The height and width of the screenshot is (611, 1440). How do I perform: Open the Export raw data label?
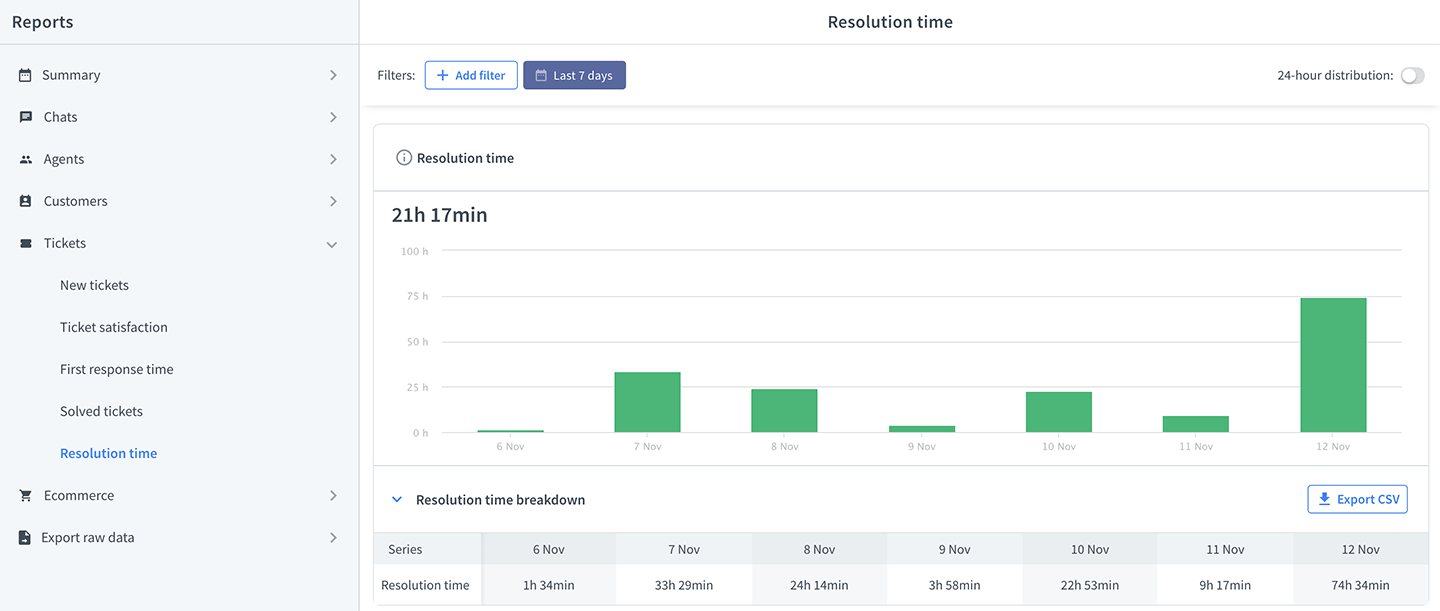(x=88, y=537)
